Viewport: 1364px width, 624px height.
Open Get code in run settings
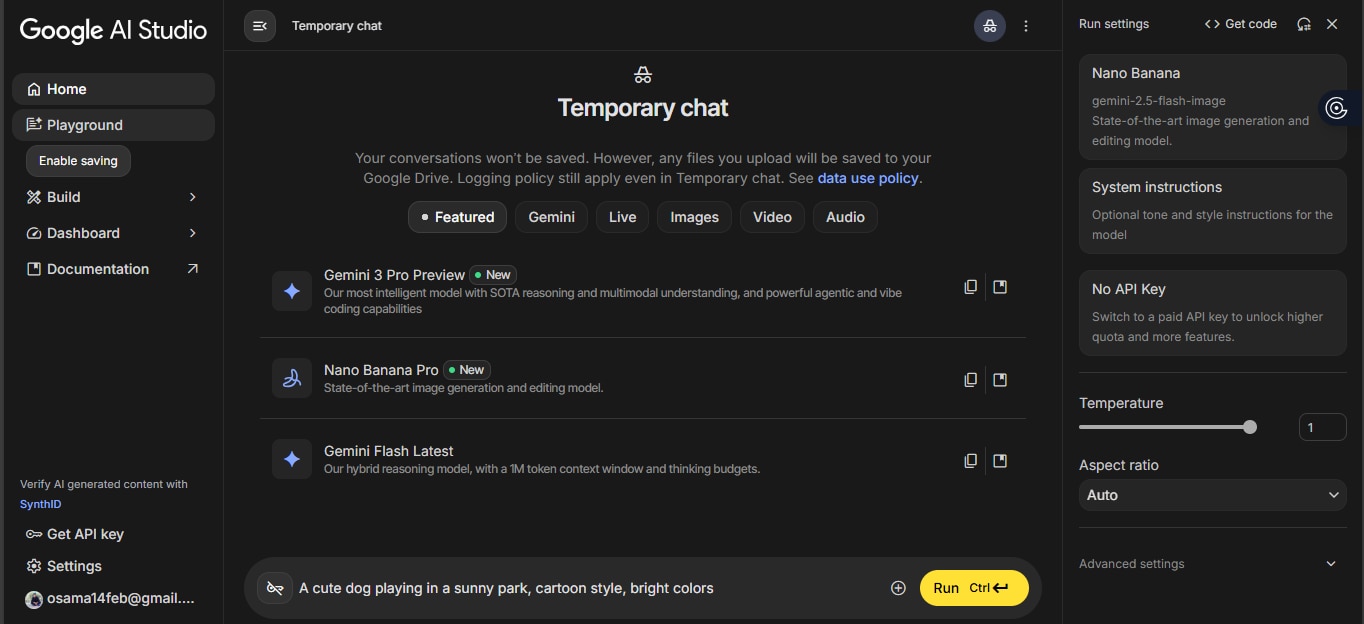pos(1241,24)
